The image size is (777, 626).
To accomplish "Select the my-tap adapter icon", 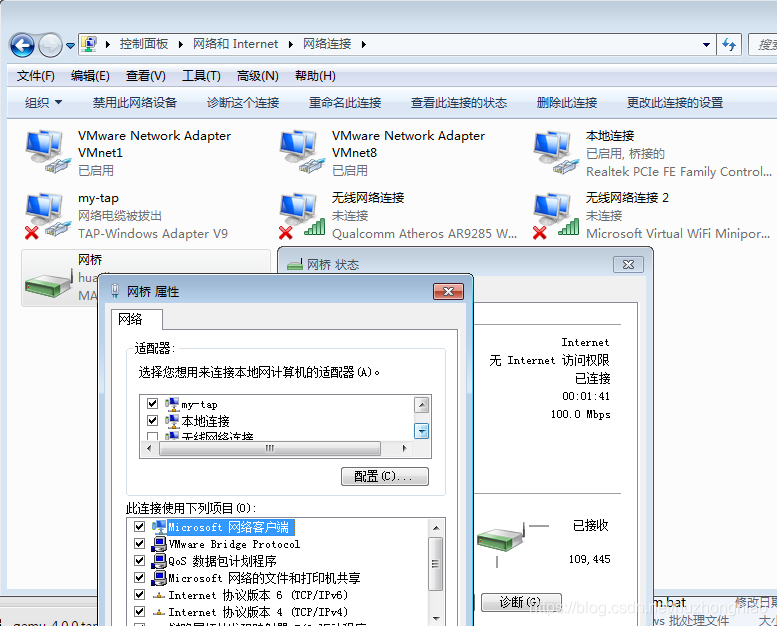I will 48,215.
